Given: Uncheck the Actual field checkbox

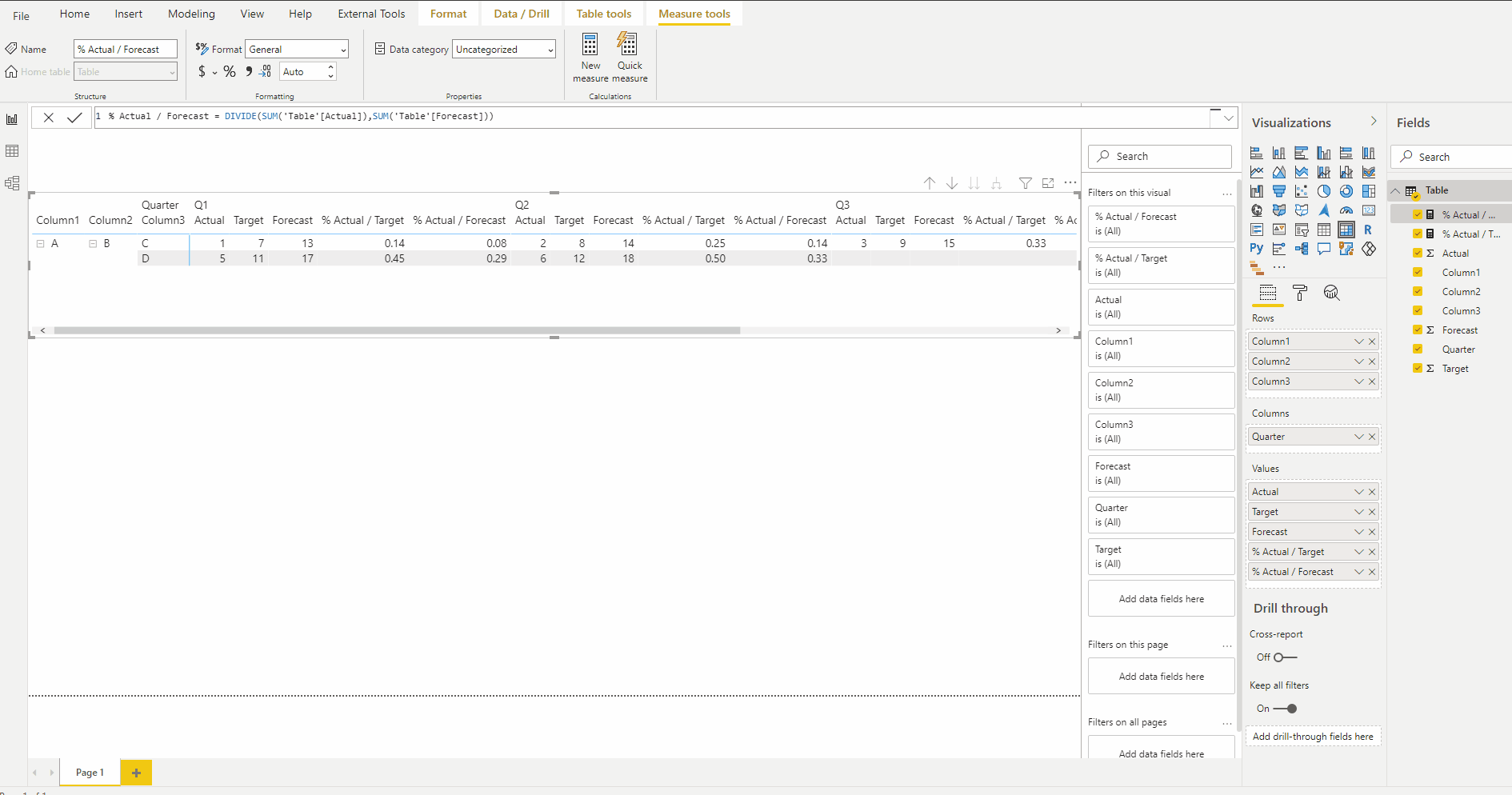Looking at the screenshot, I should coord(1418,253).
